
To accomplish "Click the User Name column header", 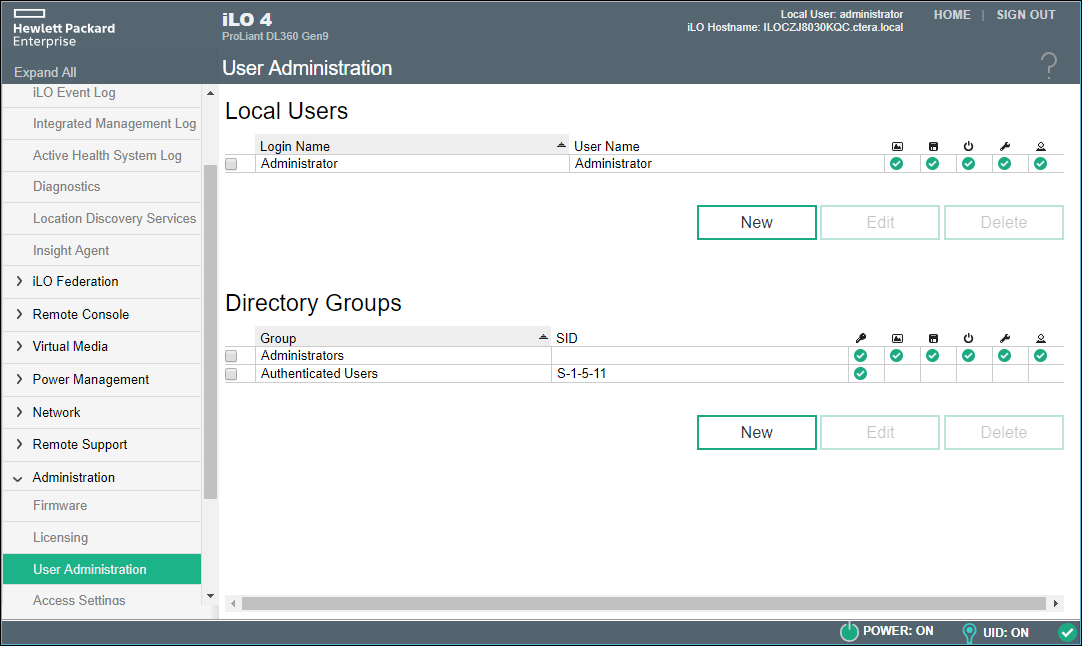I will (x=607, y=146).
